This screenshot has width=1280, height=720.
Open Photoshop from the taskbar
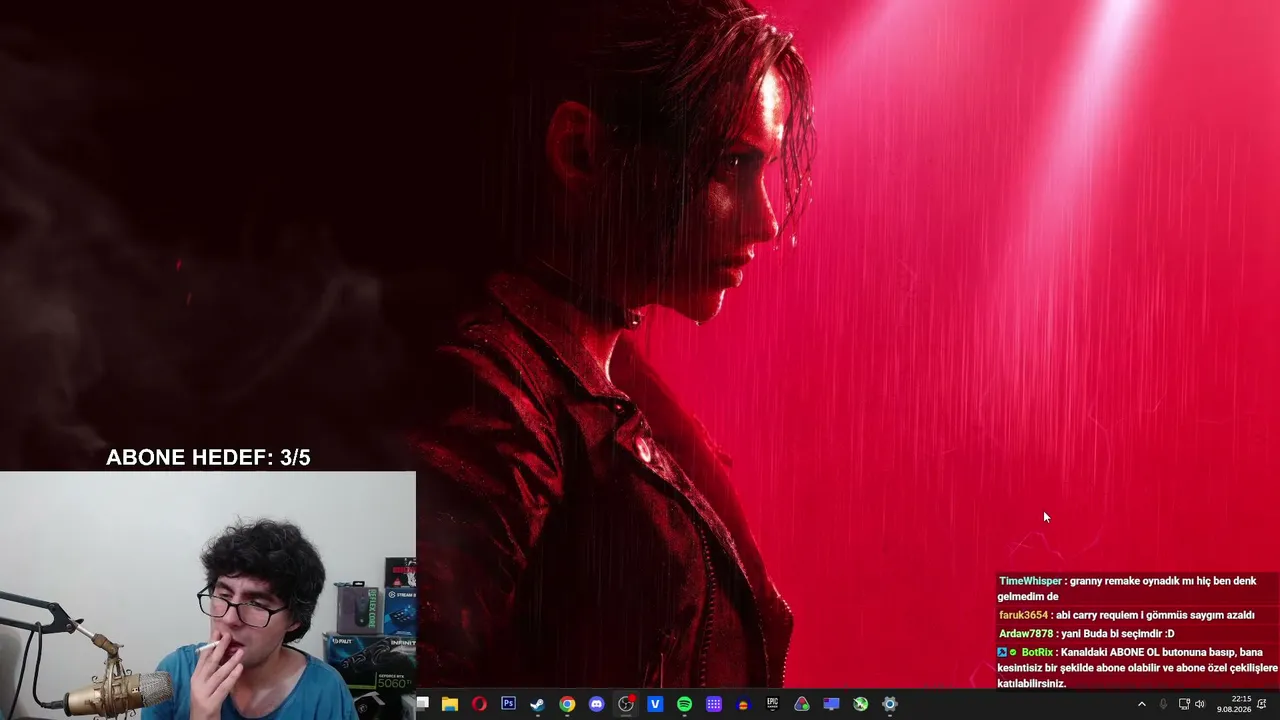(508, 704)
